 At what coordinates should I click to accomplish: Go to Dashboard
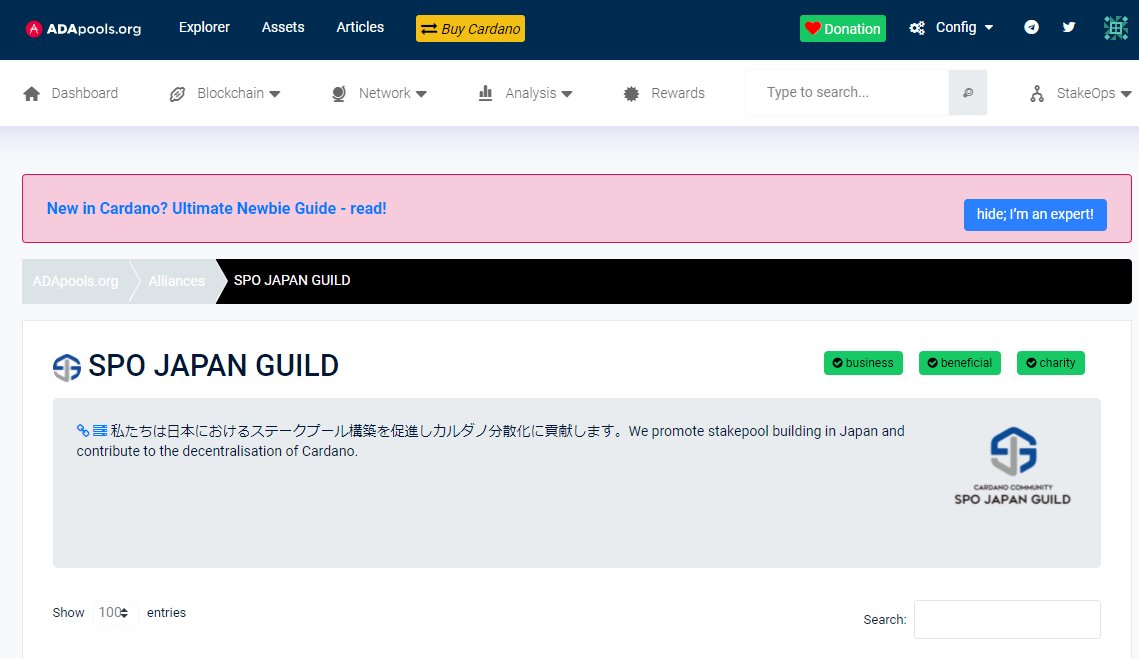(x=84, y=93)
